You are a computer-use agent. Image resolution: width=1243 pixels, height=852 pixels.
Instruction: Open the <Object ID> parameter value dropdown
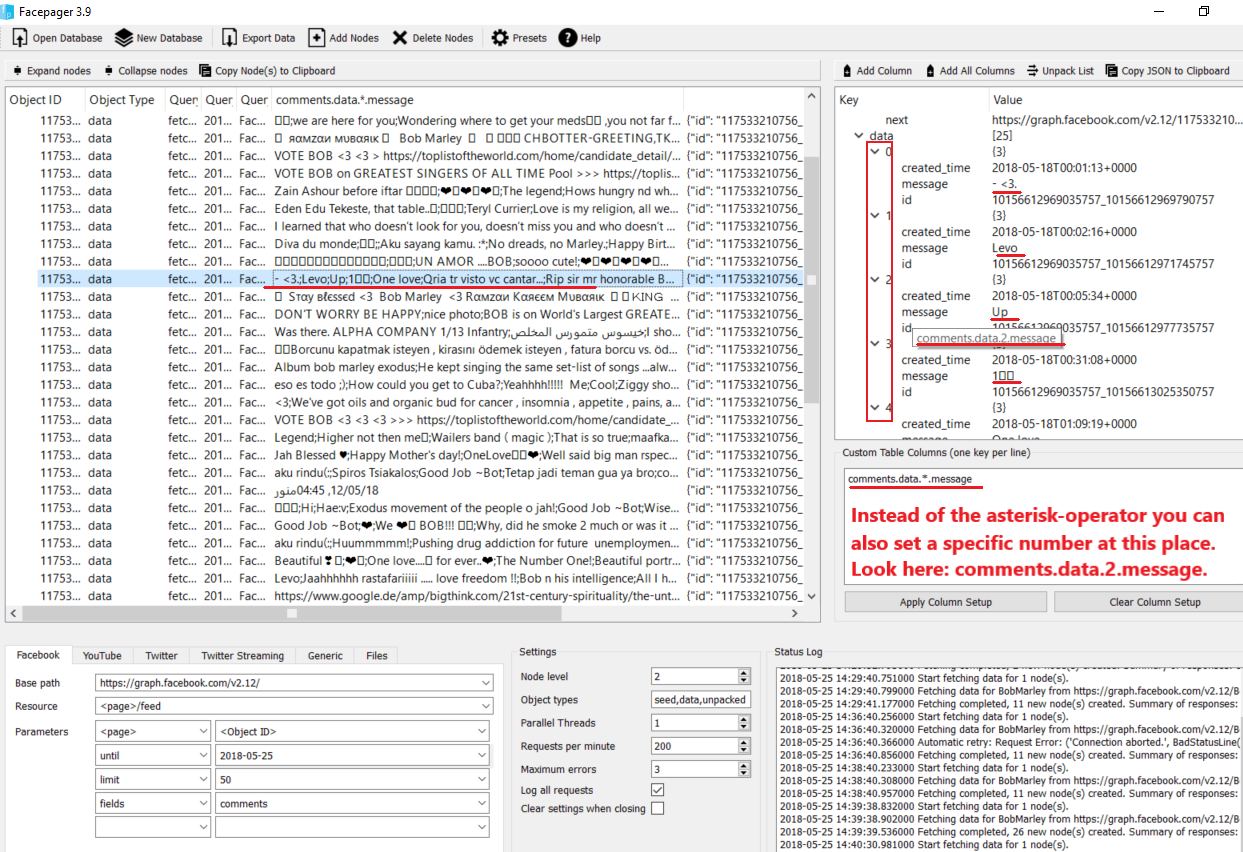[x=353, y=732]
